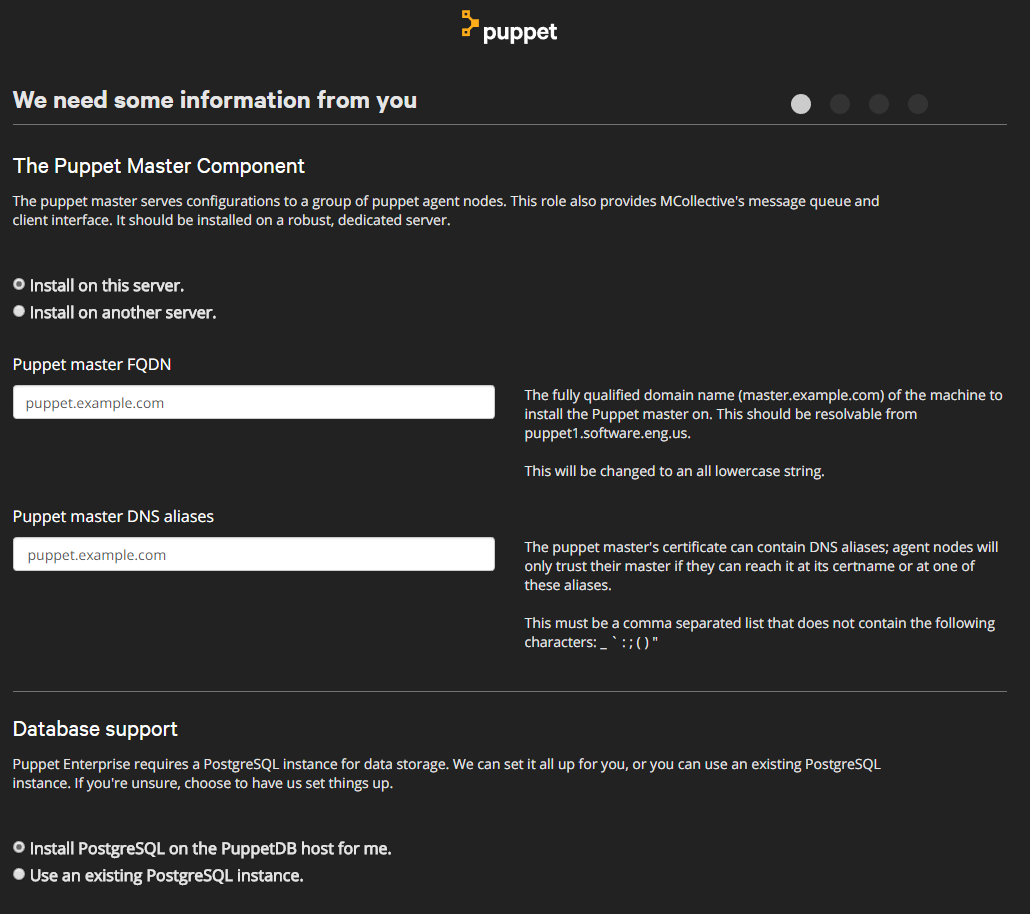Click the fourth step progress dot

point(918,104)
